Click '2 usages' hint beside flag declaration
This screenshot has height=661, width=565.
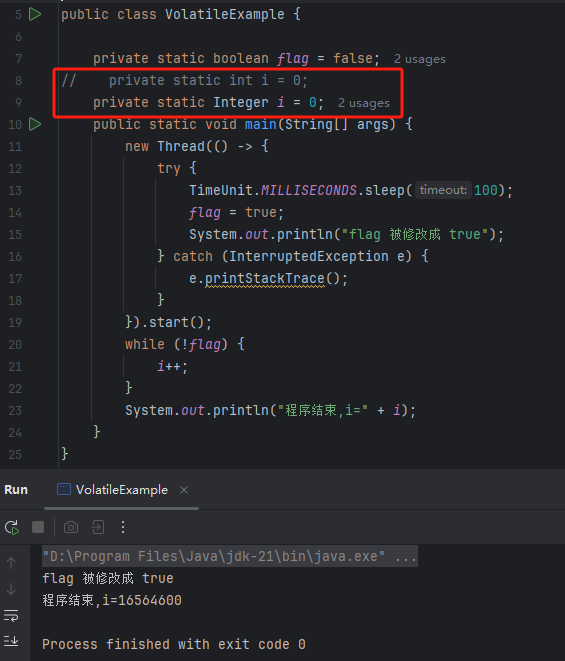click(x=420, y=59)
